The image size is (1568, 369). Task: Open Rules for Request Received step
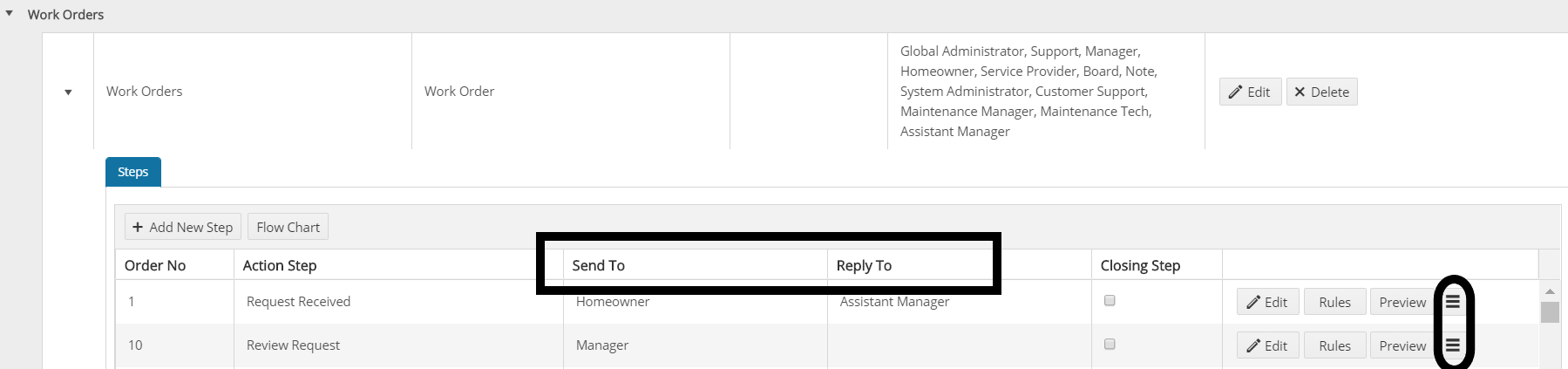(x=1334, y=302)
